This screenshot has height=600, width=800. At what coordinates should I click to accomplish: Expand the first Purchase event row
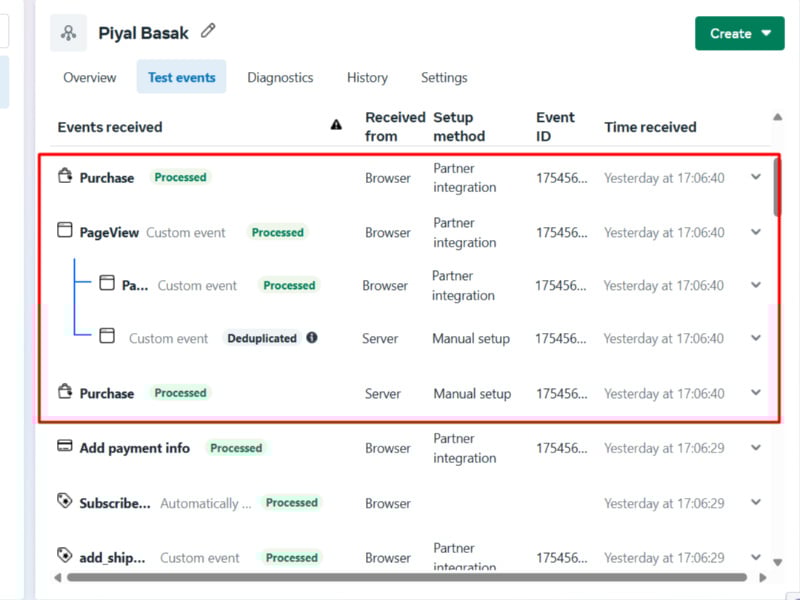click(757, 176)
